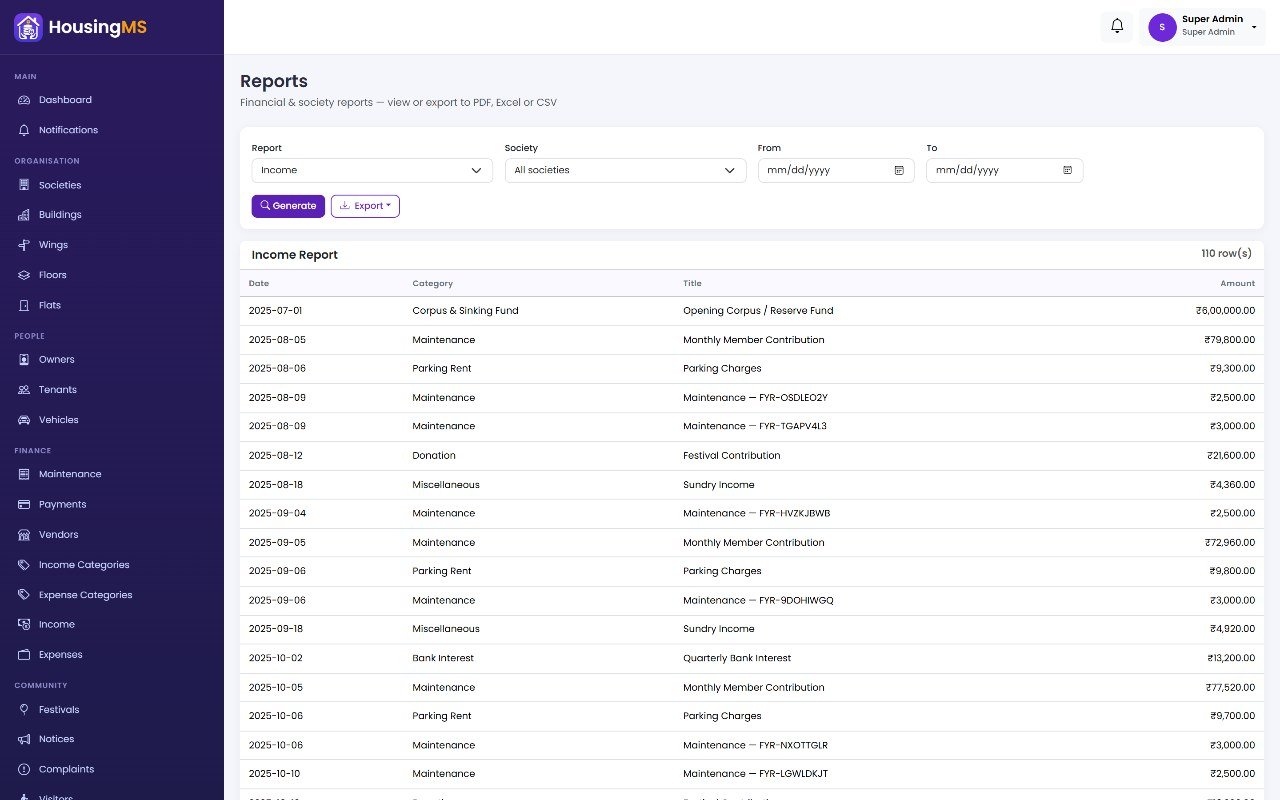Click the 2025-07-01 date cell
This screenshot has height=800, width=1280.
[275, 311]
